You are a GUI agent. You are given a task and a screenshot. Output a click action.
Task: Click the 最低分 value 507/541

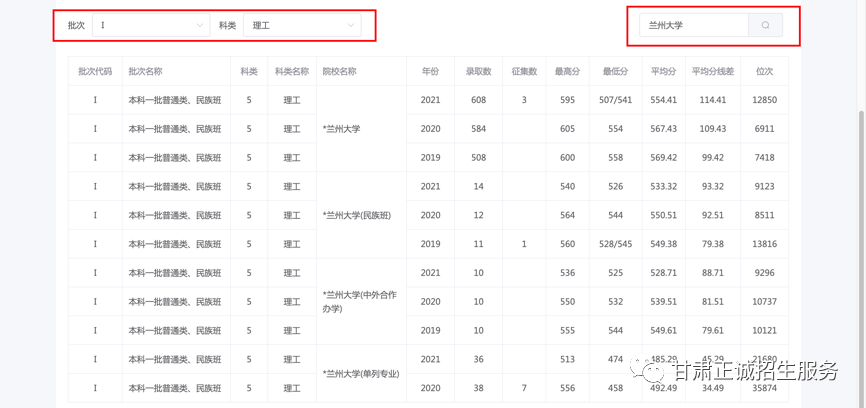615,100
